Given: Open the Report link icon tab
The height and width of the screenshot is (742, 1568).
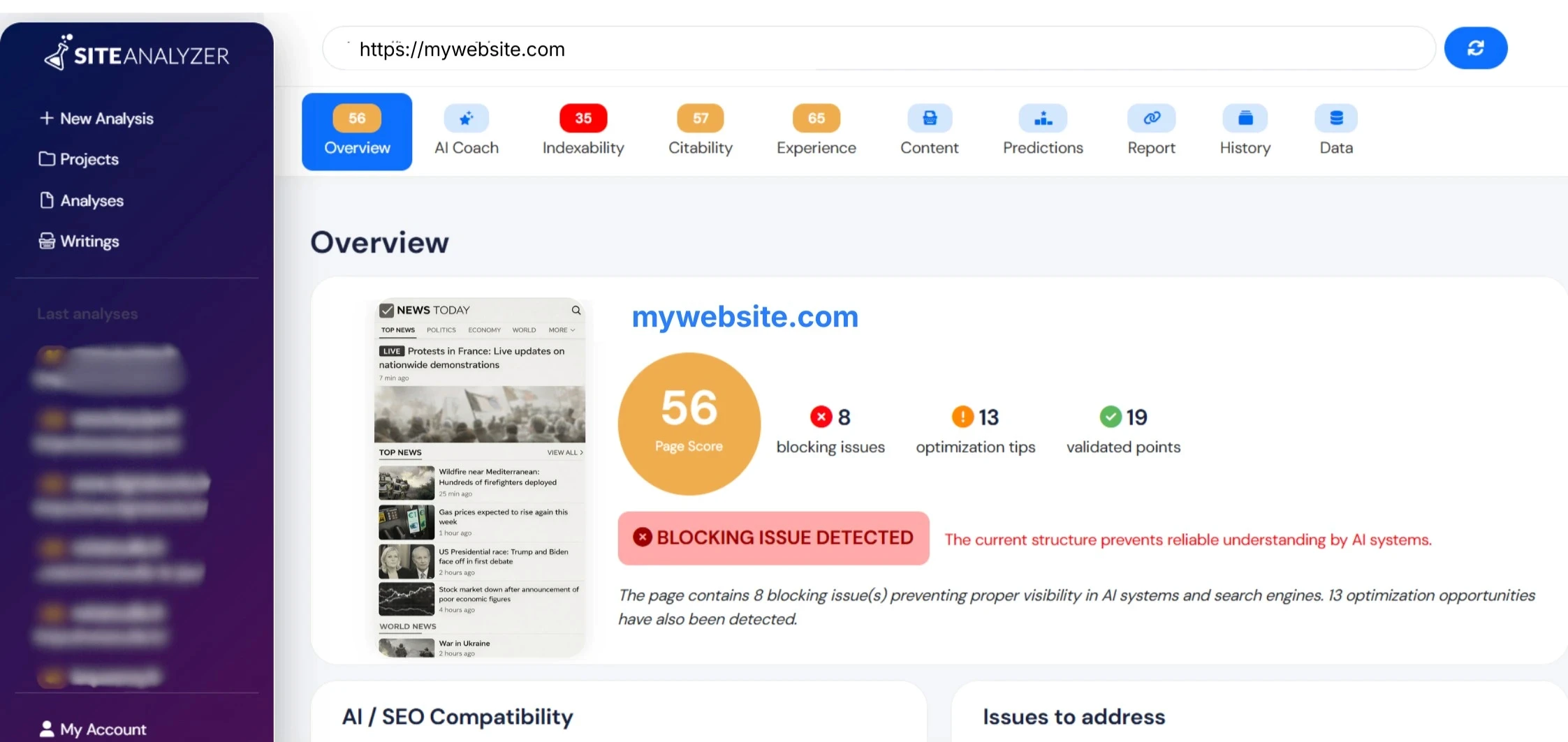Looking at the screenshot, I should point(1152,118).
